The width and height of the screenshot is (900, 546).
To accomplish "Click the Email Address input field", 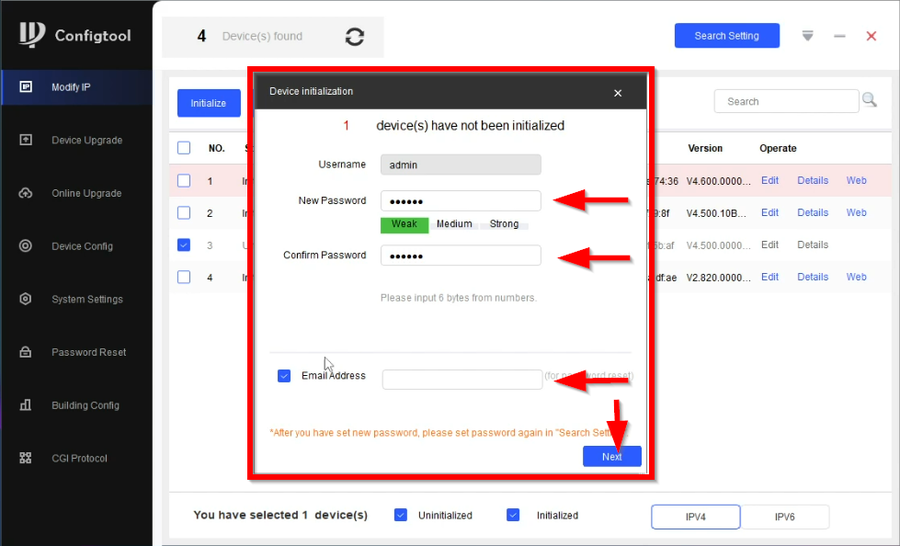I will pyautogui.click(x=462, y=380).
